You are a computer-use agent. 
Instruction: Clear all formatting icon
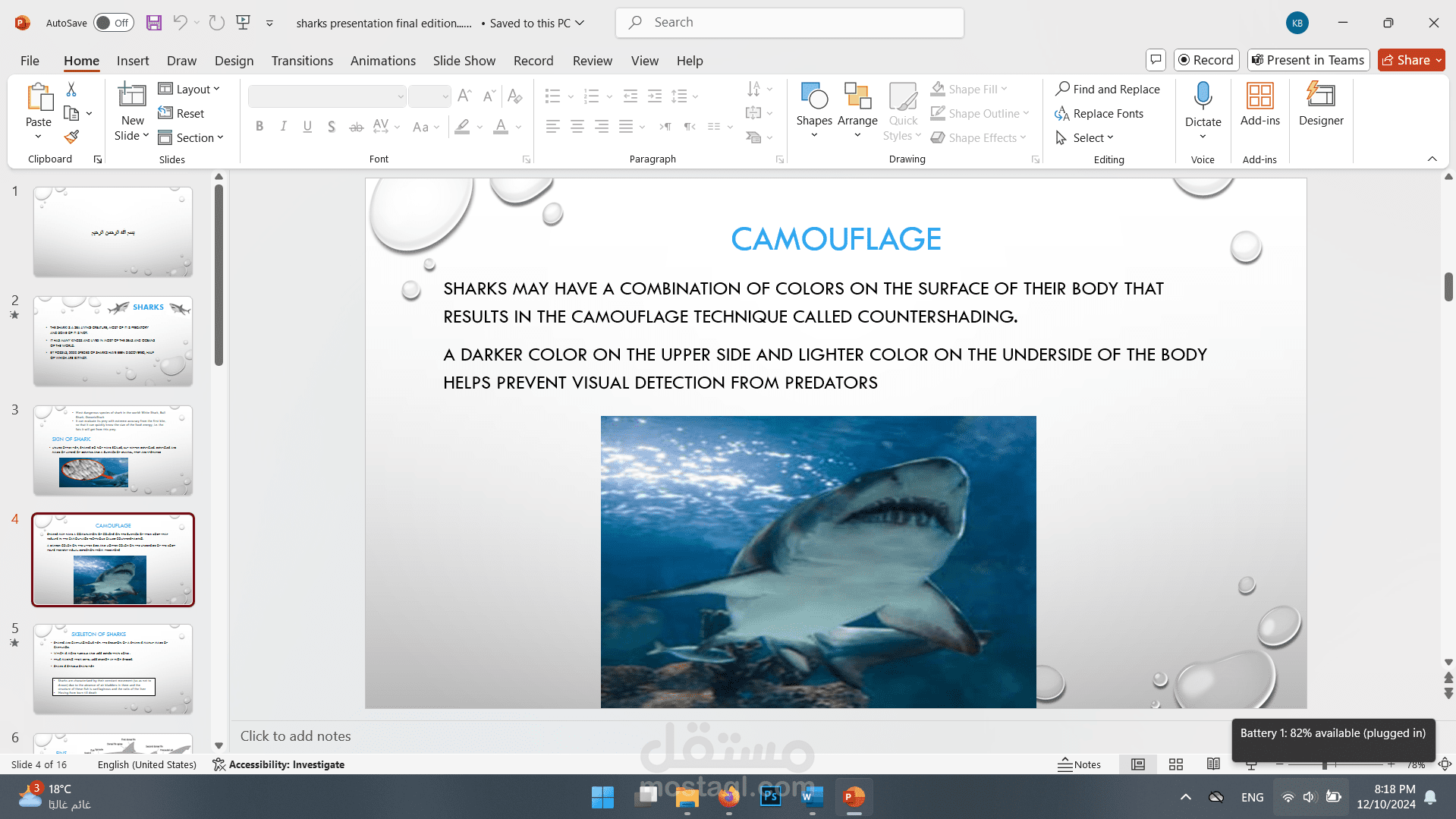click(514, 96)
